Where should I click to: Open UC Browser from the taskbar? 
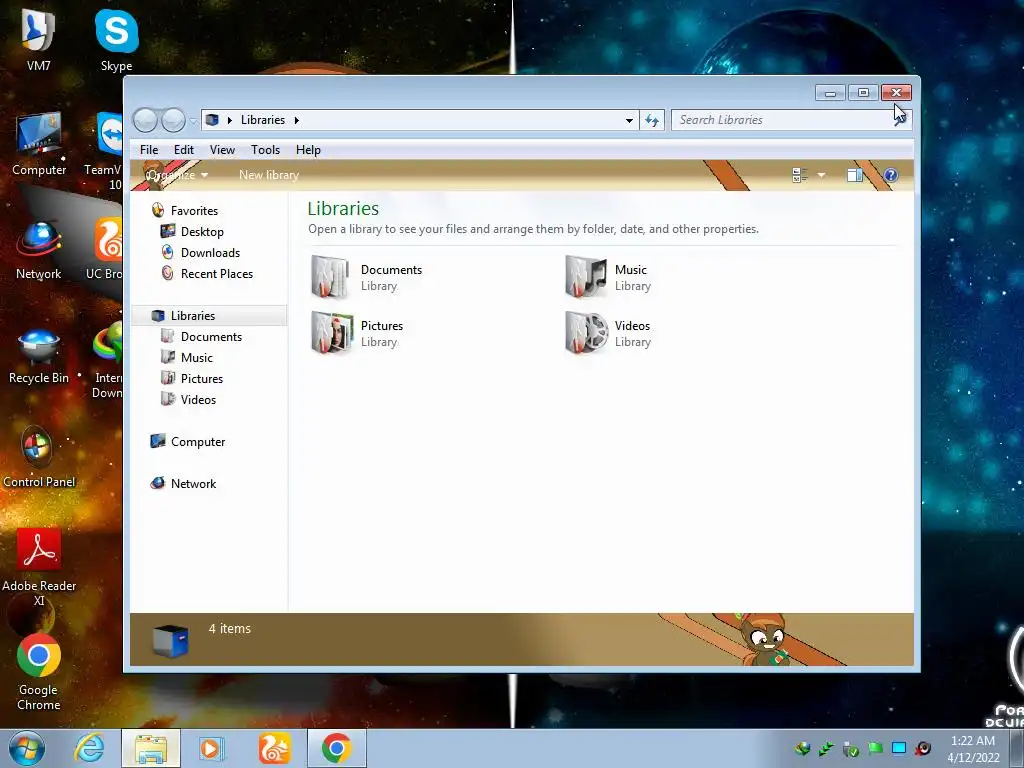(x=274, y=748)
